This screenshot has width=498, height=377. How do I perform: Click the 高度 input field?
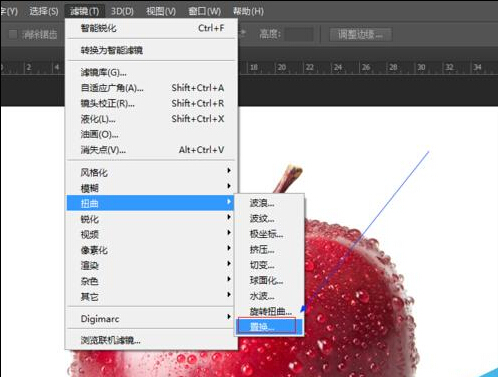click(299, 34)
